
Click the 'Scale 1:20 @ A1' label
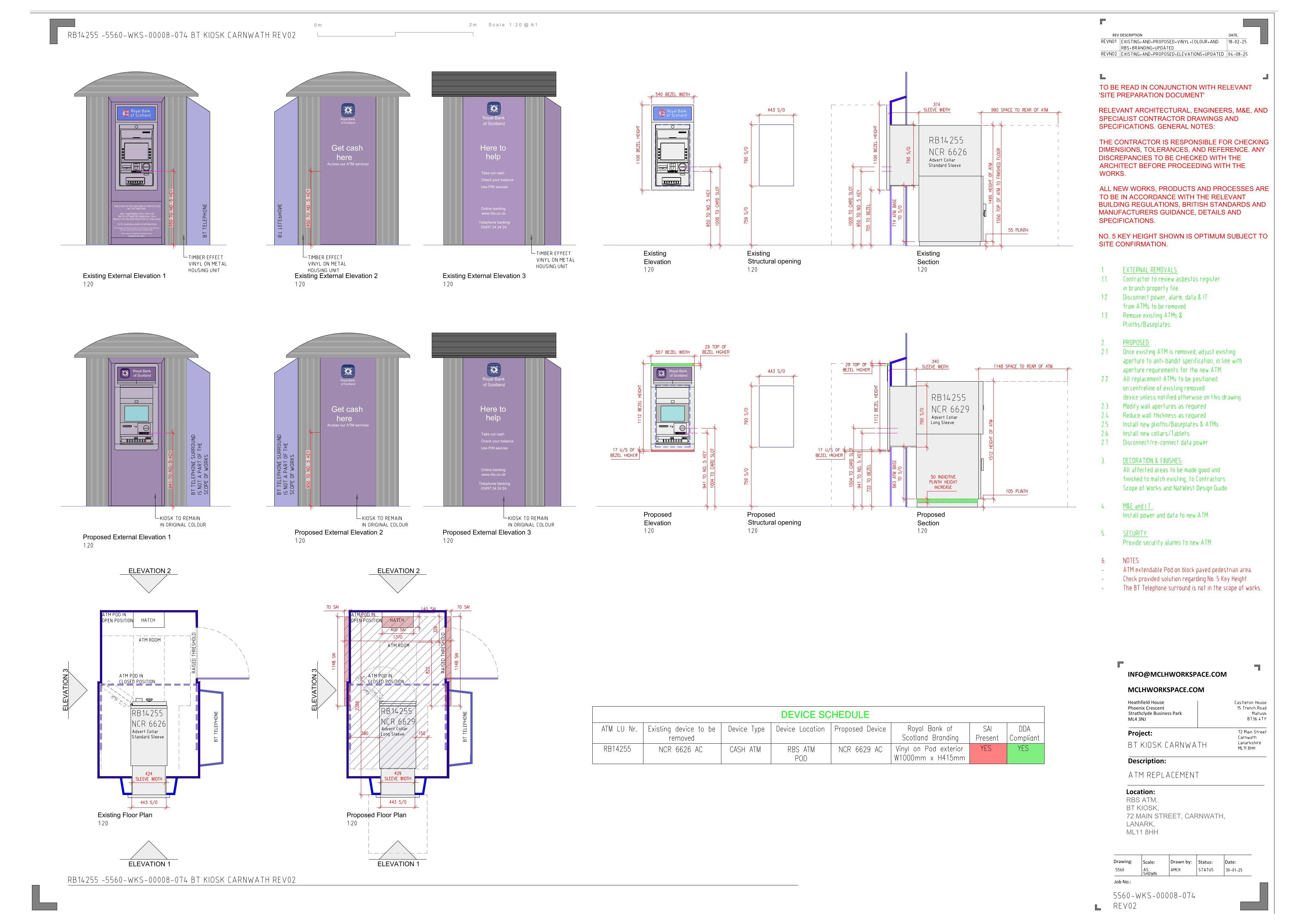[513, 25]
